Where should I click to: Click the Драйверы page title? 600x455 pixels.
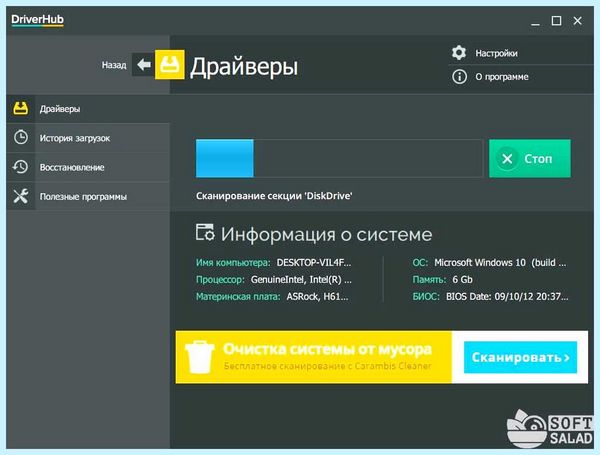click(244, 67)
